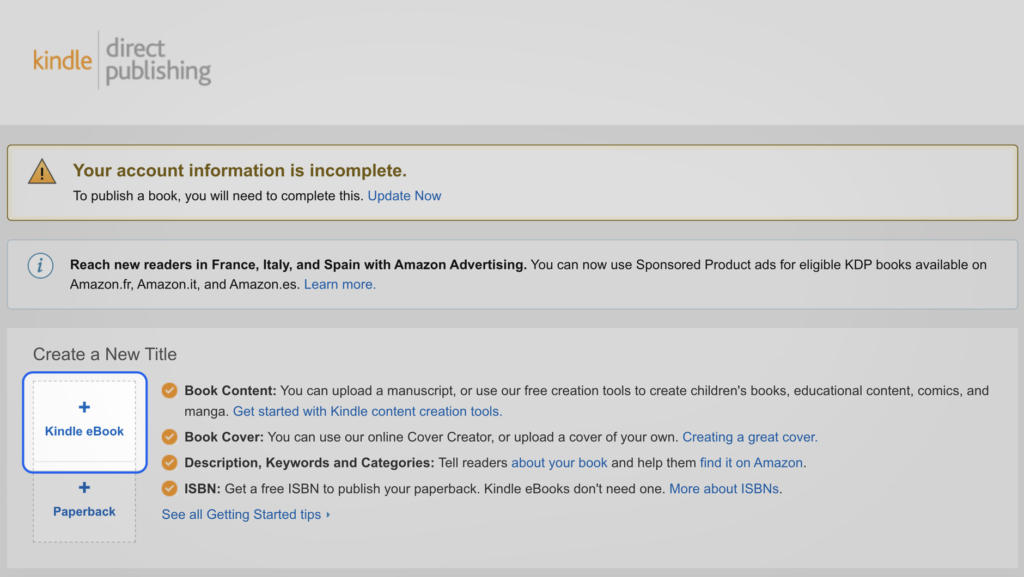Click the plus icon on the Kindle eBook tile
The height and width of the screenshot is (577, 1024).
click(x=84, y=407)
